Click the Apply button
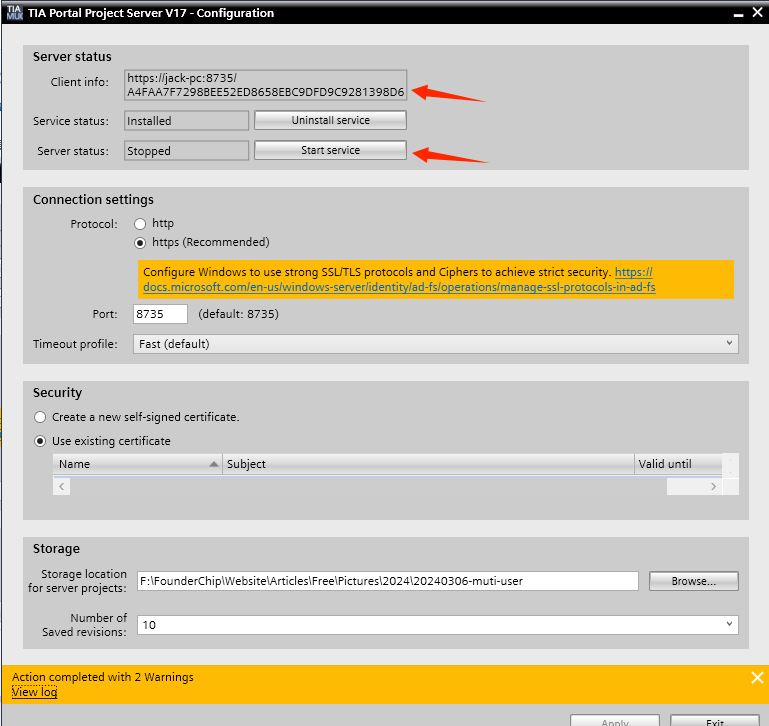The height and width of the screenshot is (726, 769). tap(615, 721)
